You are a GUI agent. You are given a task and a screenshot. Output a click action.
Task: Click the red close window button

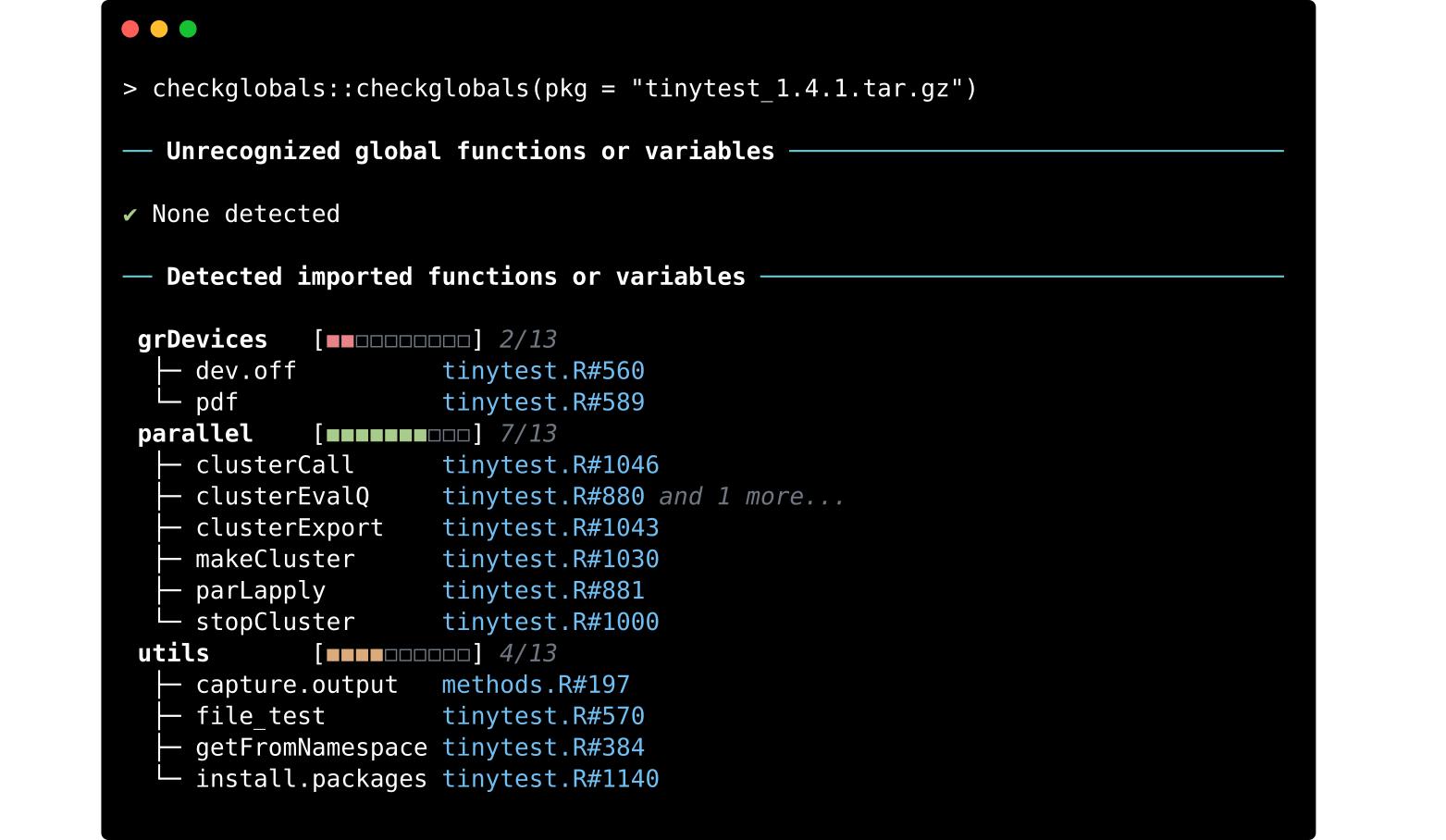pyautogui.click(x=130, y=29)
